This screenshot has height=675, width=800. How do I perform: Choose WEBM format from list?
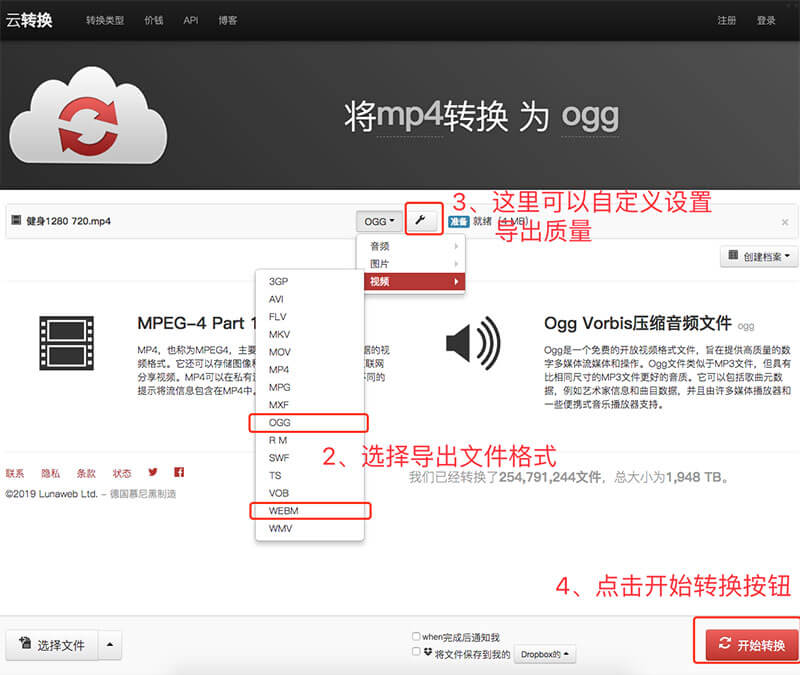pos(310,511)
